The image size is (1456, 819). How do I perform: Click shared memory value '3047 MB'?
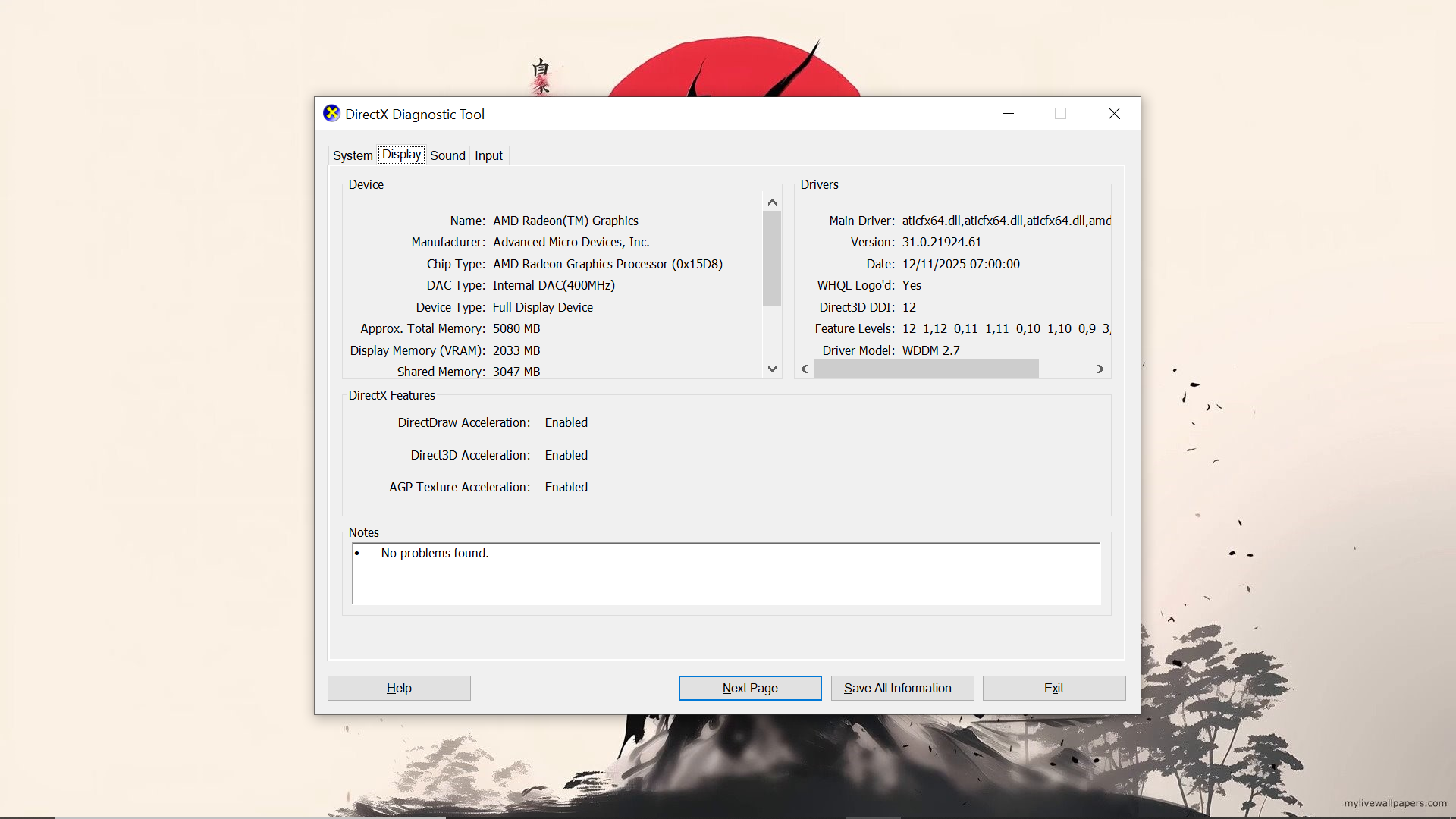(x=516, y=372)
